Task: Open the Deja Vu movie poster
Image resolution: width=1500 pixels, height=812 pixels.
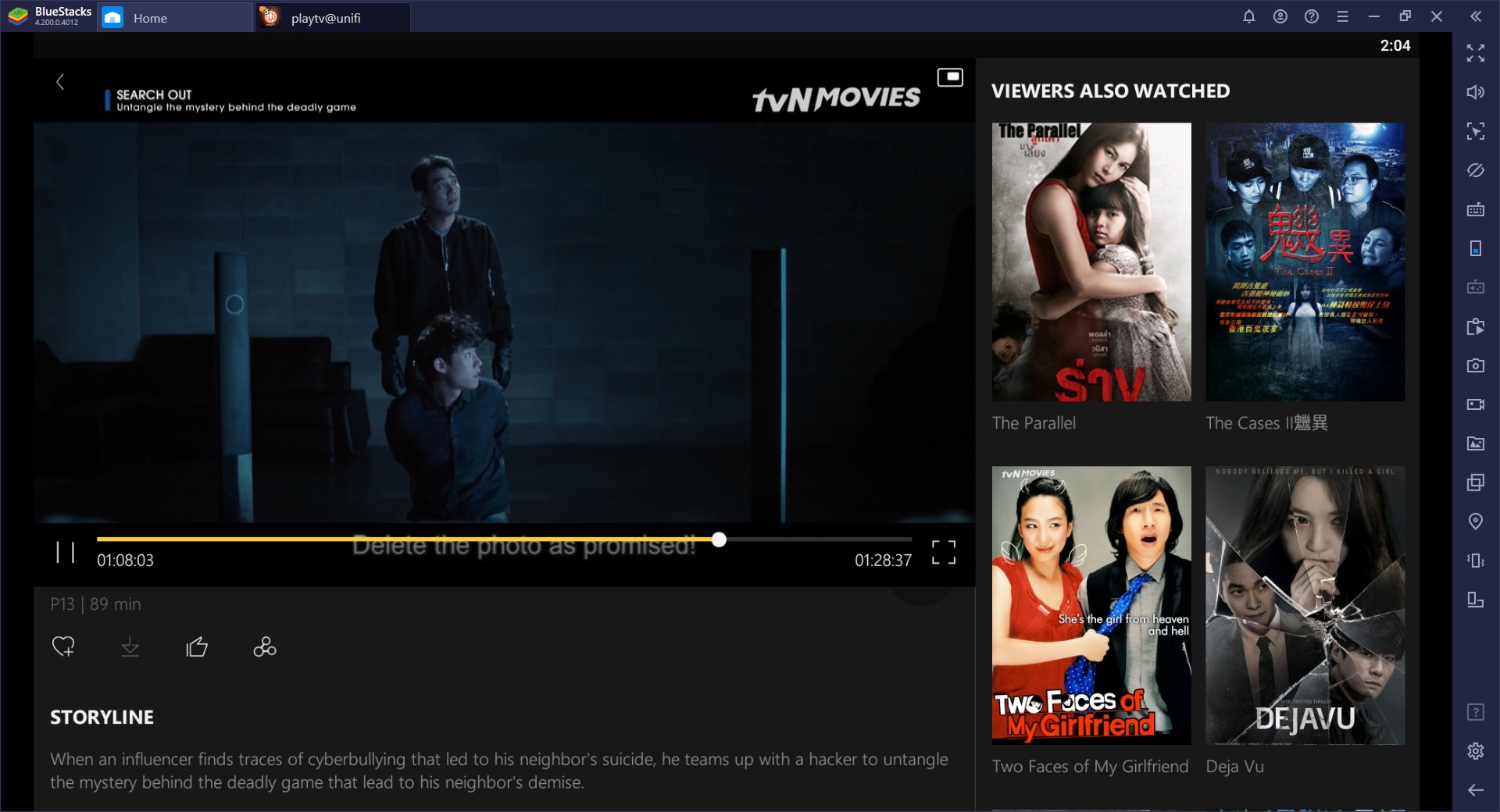Action: 1305,605
